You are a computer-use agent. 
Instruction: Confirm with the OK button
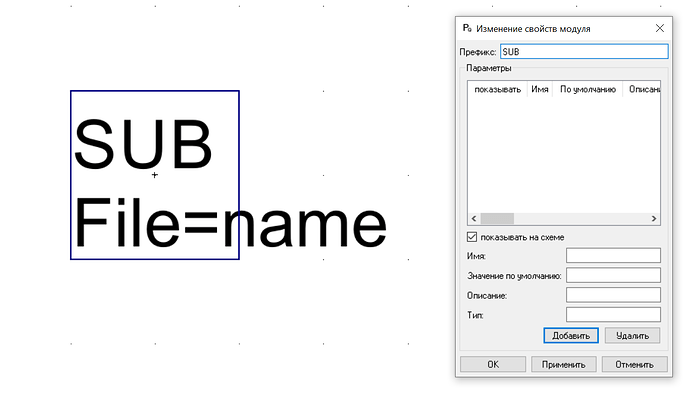click(493, 364)
